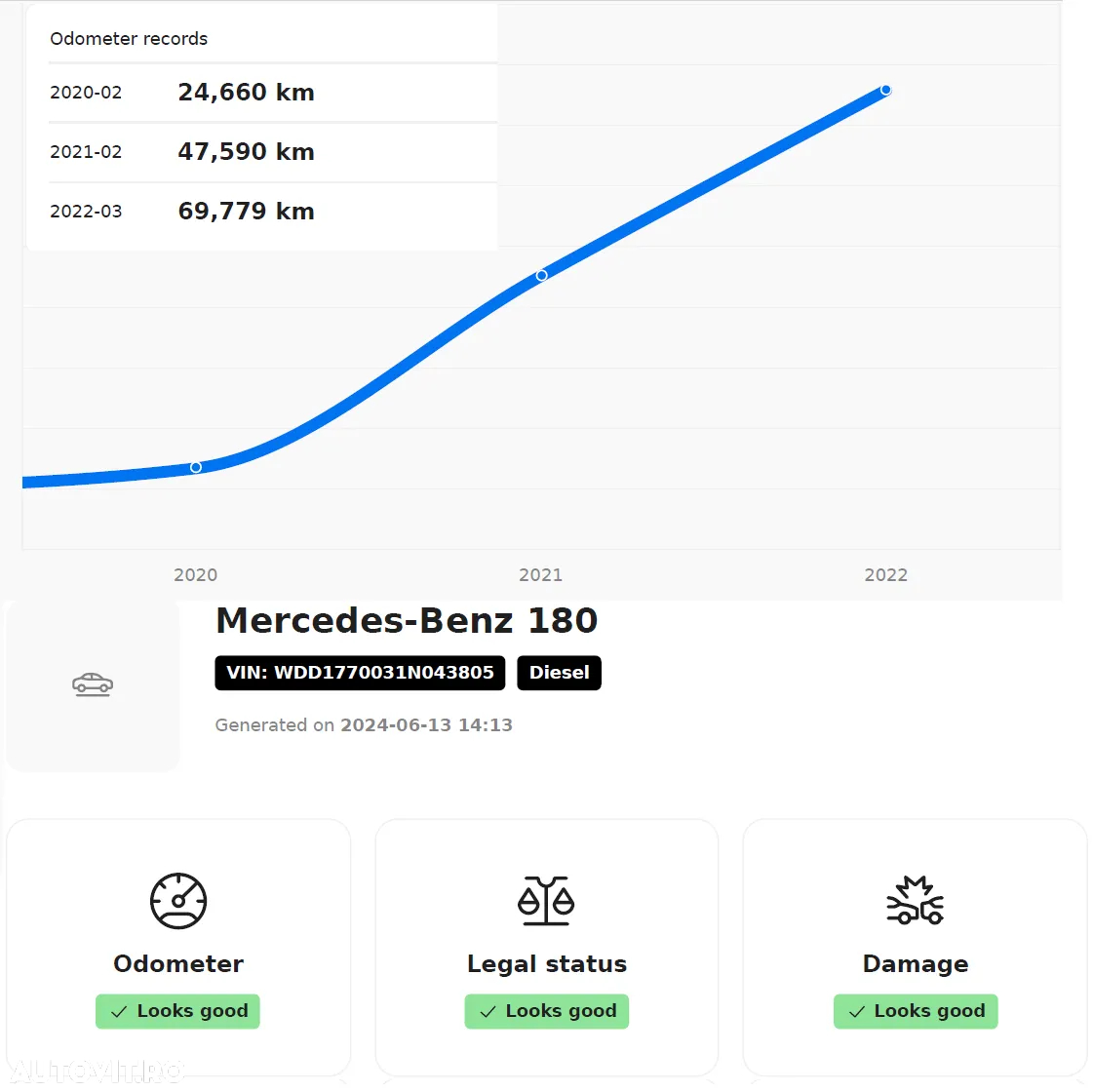Click the 2020-02 record date
1093x1092 pixels.
tap(86, 93)
